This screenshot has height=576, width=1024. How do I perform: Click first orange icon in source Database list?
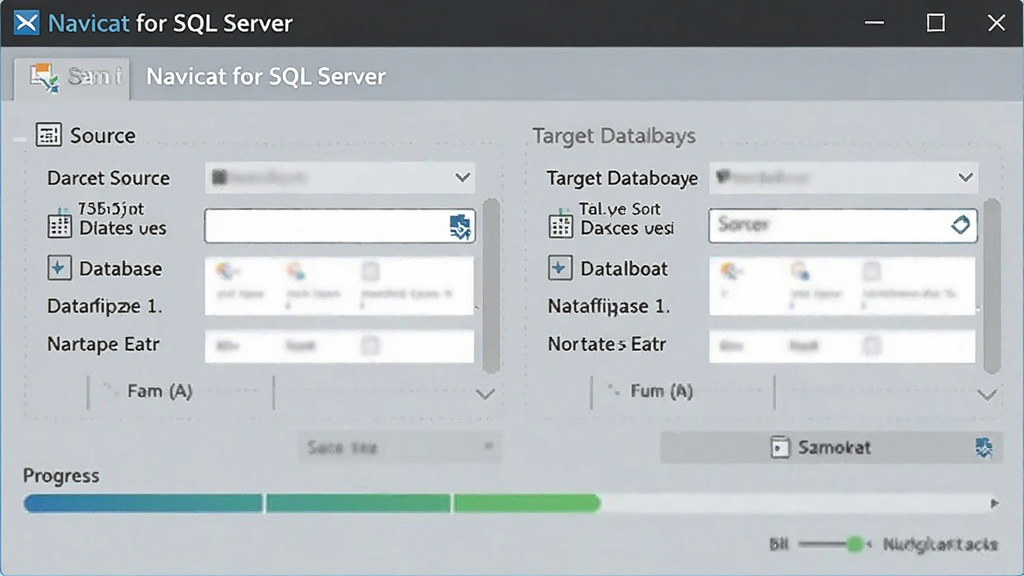point(226,270)
